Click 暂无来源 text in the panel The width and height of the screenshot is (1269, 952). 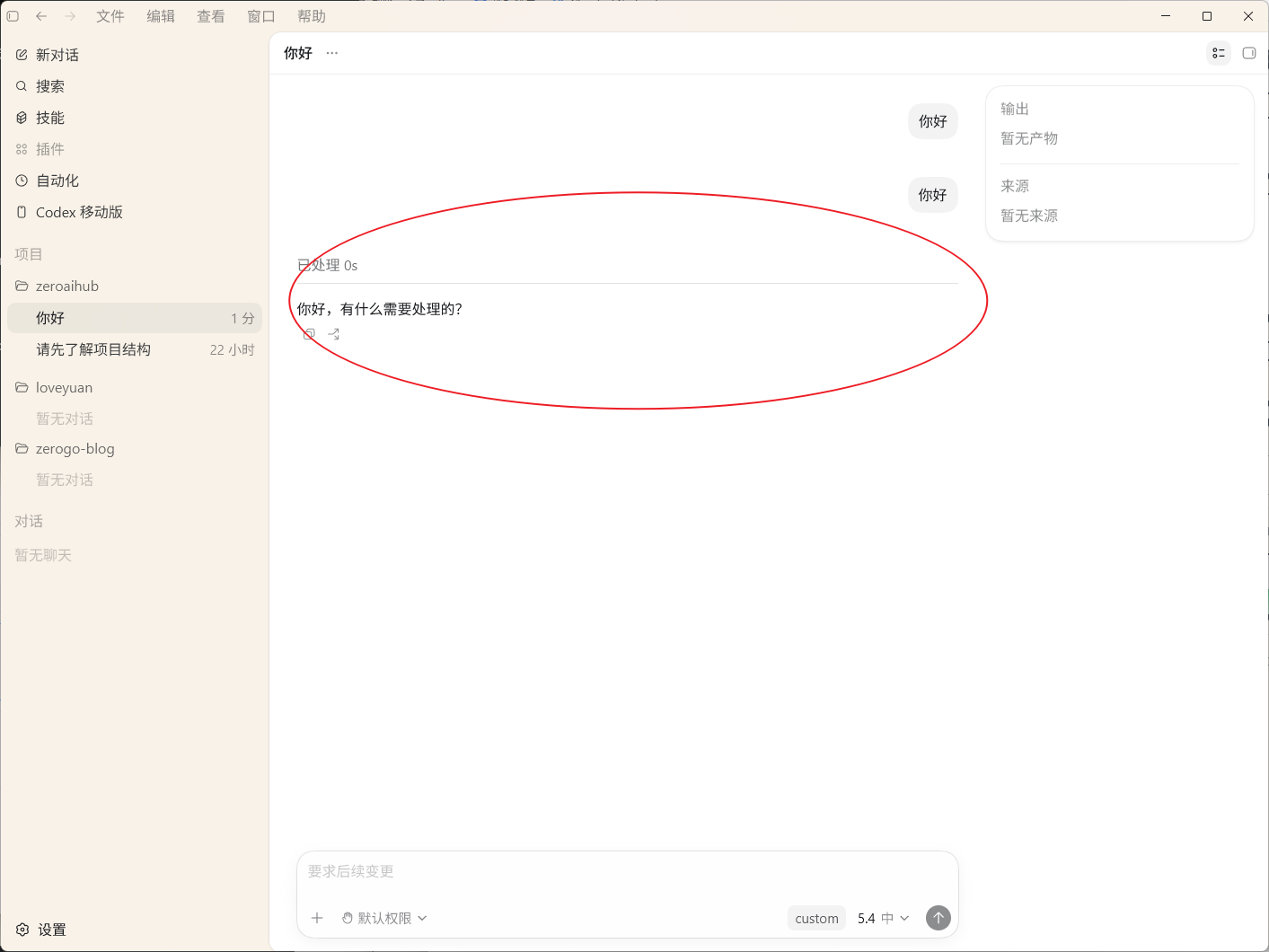pyautogui.click(x=1029, y=216)
